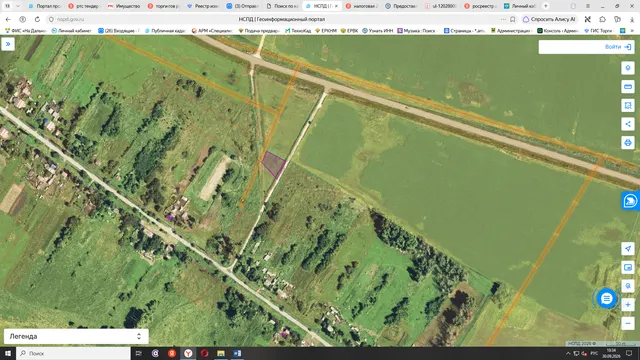
Task: Switch to the Имущество tab
Action: (x=124, y=6)
